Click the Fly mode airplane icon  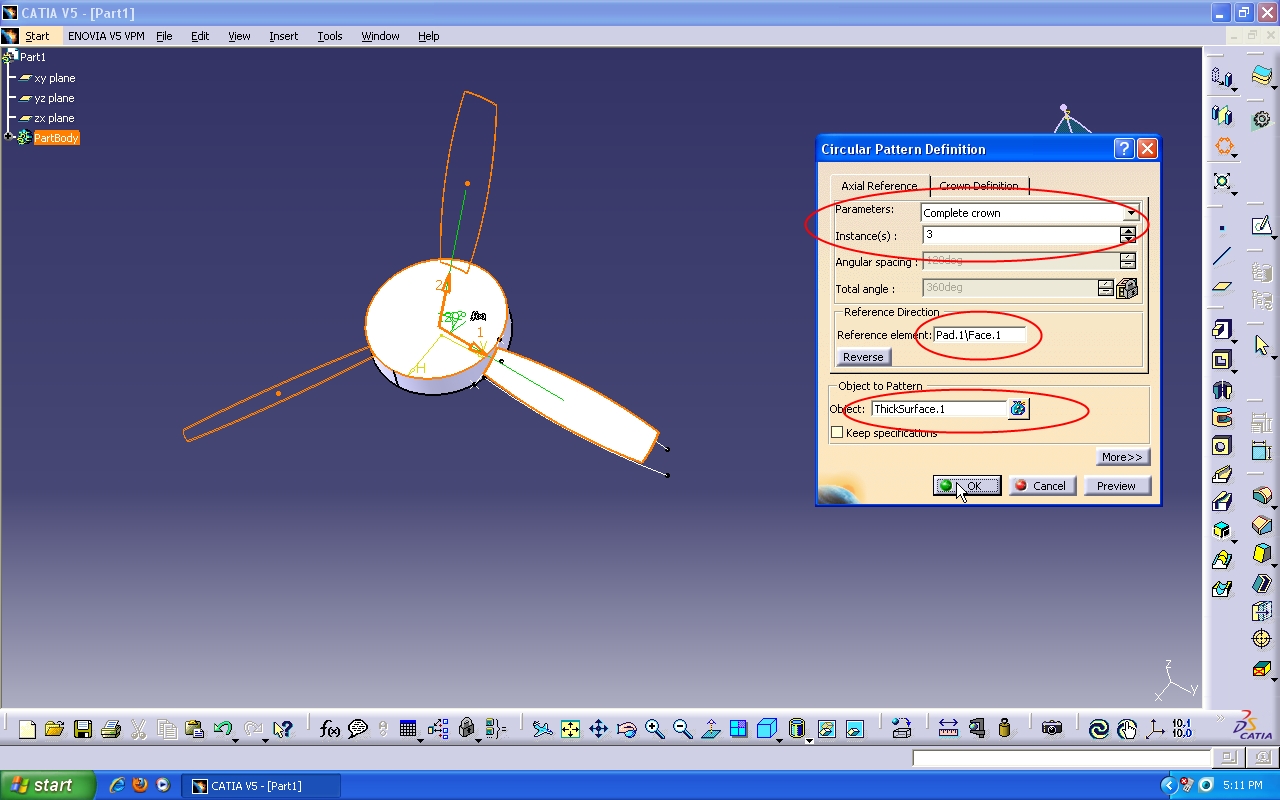[x=542, y=729]
